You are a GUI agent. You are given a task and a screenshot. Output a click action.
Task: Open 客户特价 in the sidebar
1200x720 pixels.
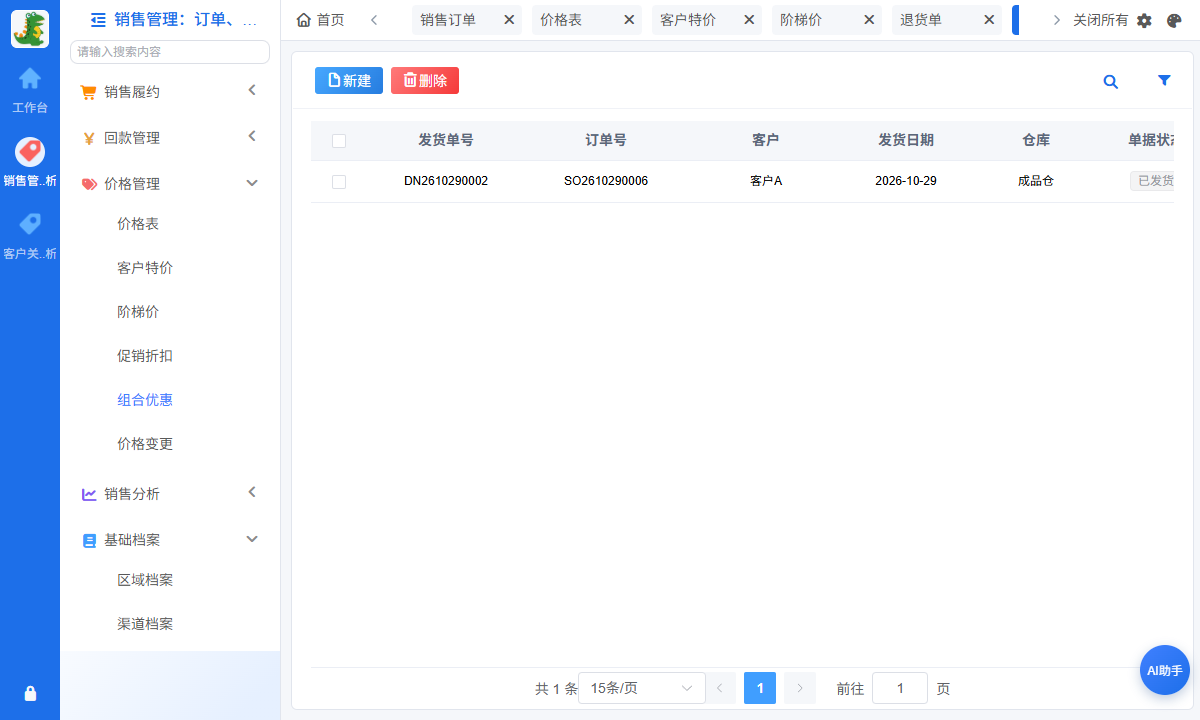145,268
